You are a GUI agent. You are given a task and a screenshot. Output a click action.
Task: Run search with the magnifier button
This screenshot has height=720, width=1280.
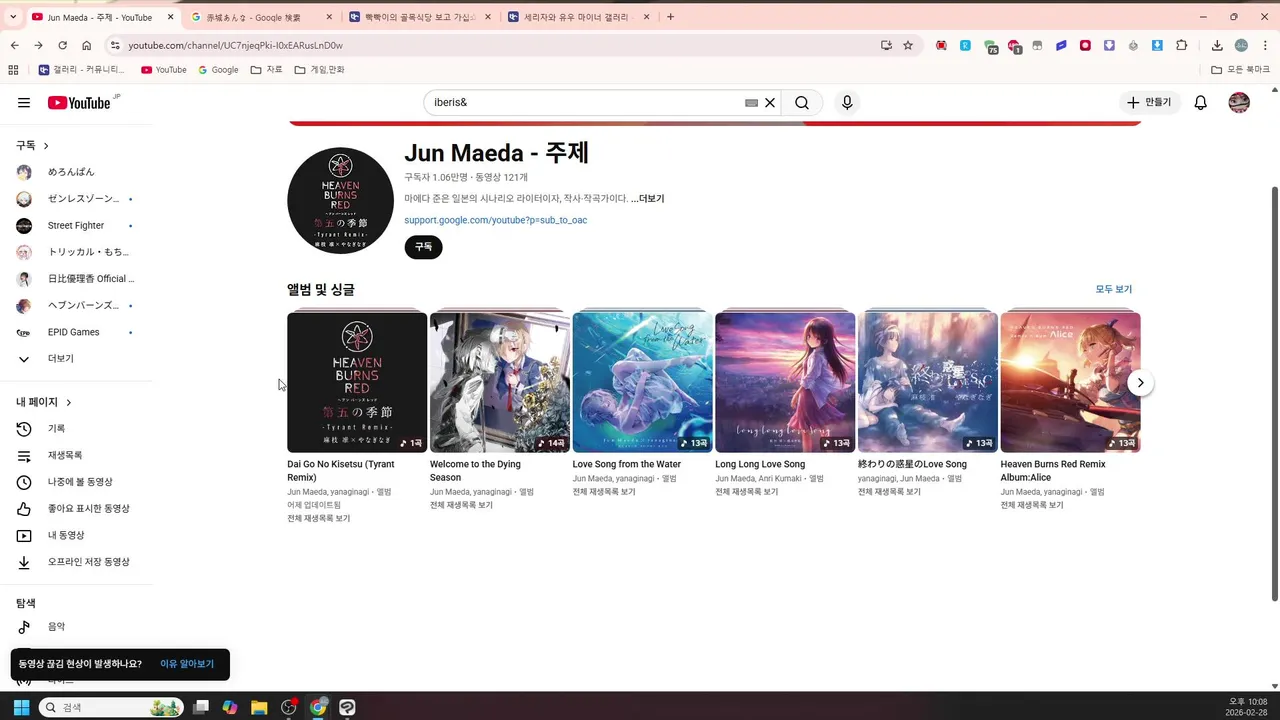click(802, 103)
